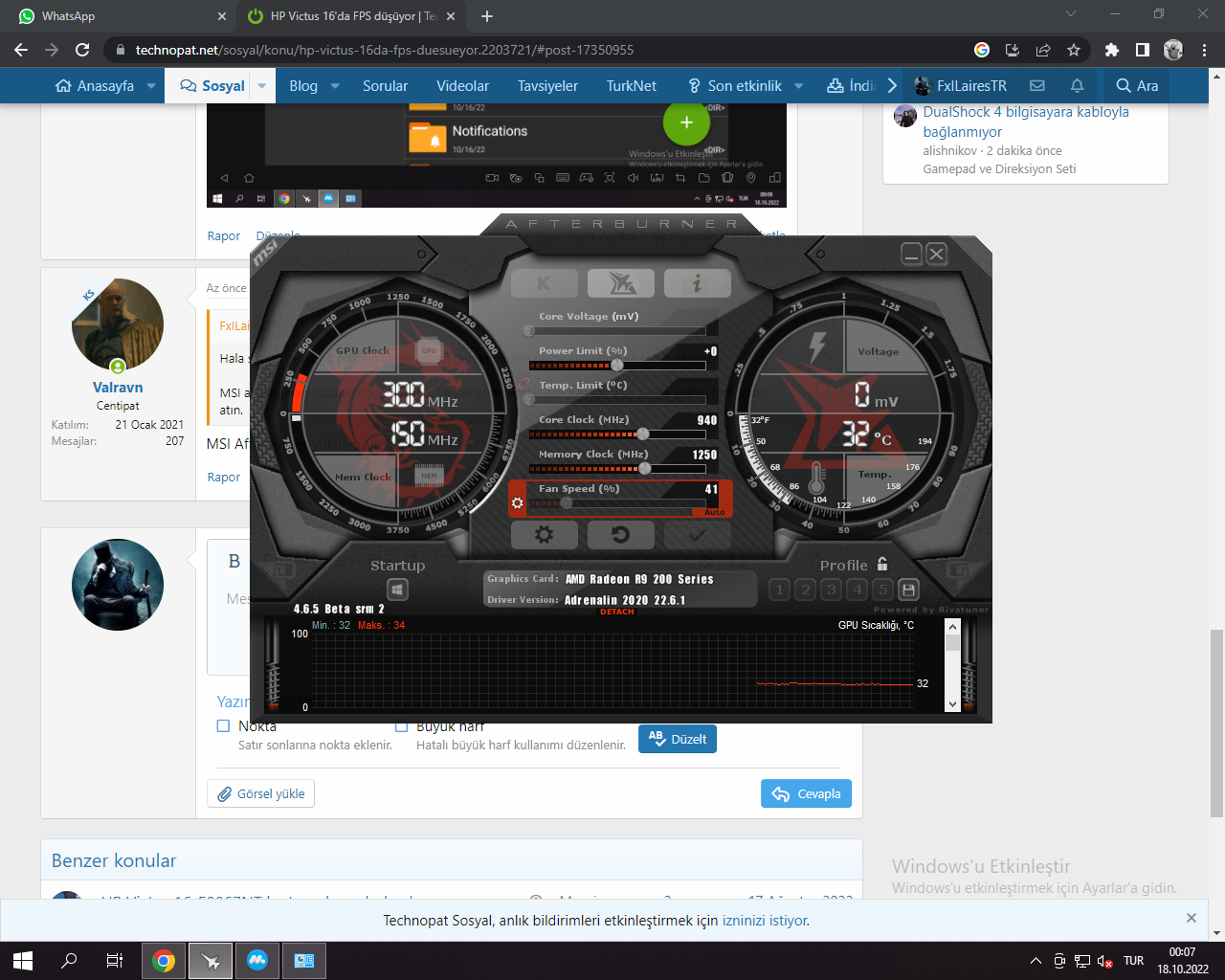Toggle Afterburner Startup Windows button
Image resolution: width=1225 pixels, height=980 pixels.
397,590
